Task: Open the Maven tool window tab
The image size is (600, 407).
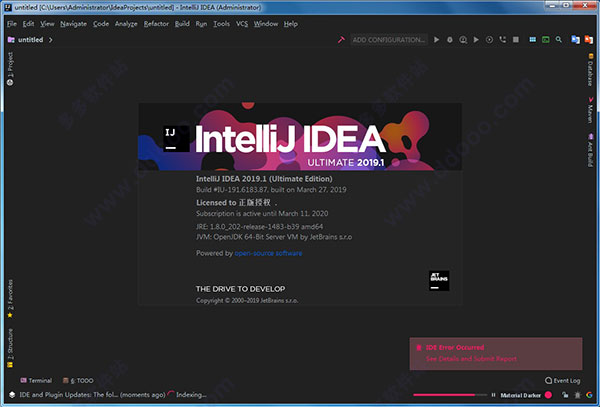Action: (x=590, y=110)
